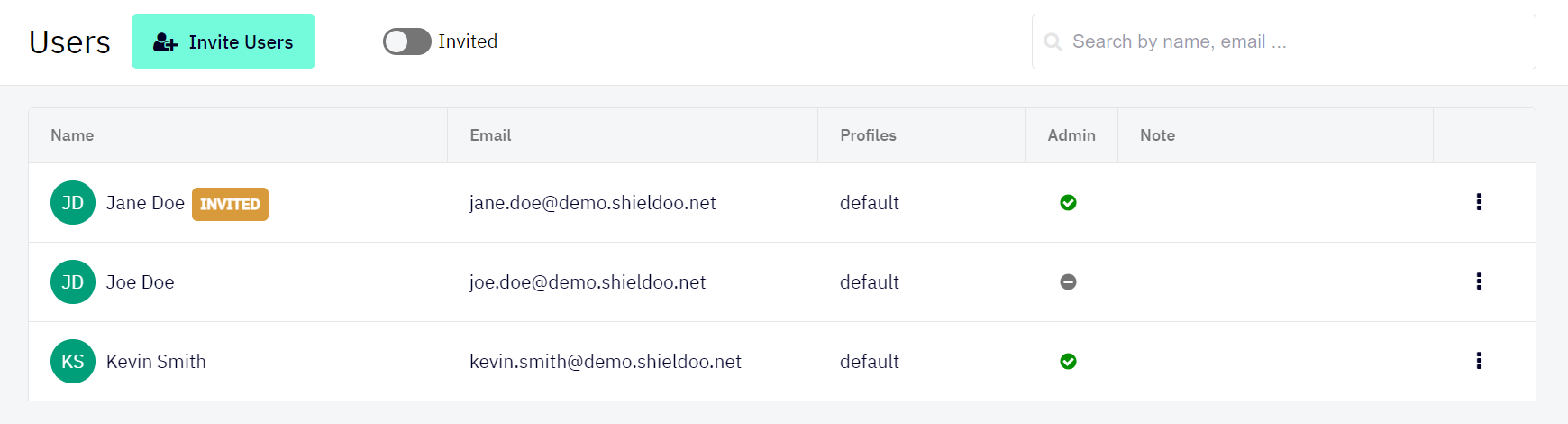1568x424 pixels.
Task: Open the three-dot menu for Jane Doe
Action: 1479,202
